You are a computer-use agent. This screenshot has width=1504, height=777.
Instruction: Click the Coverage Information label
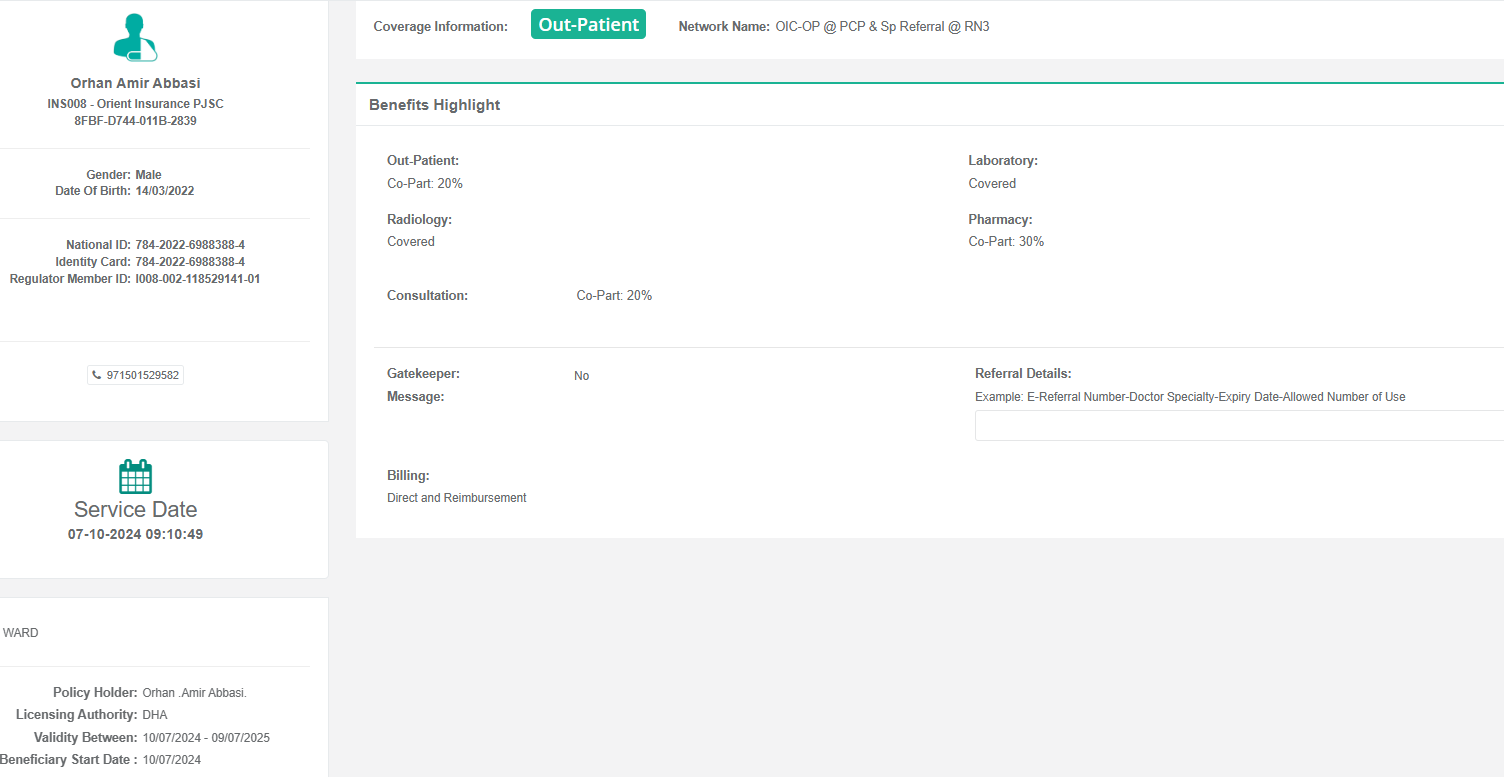point(441,27)
